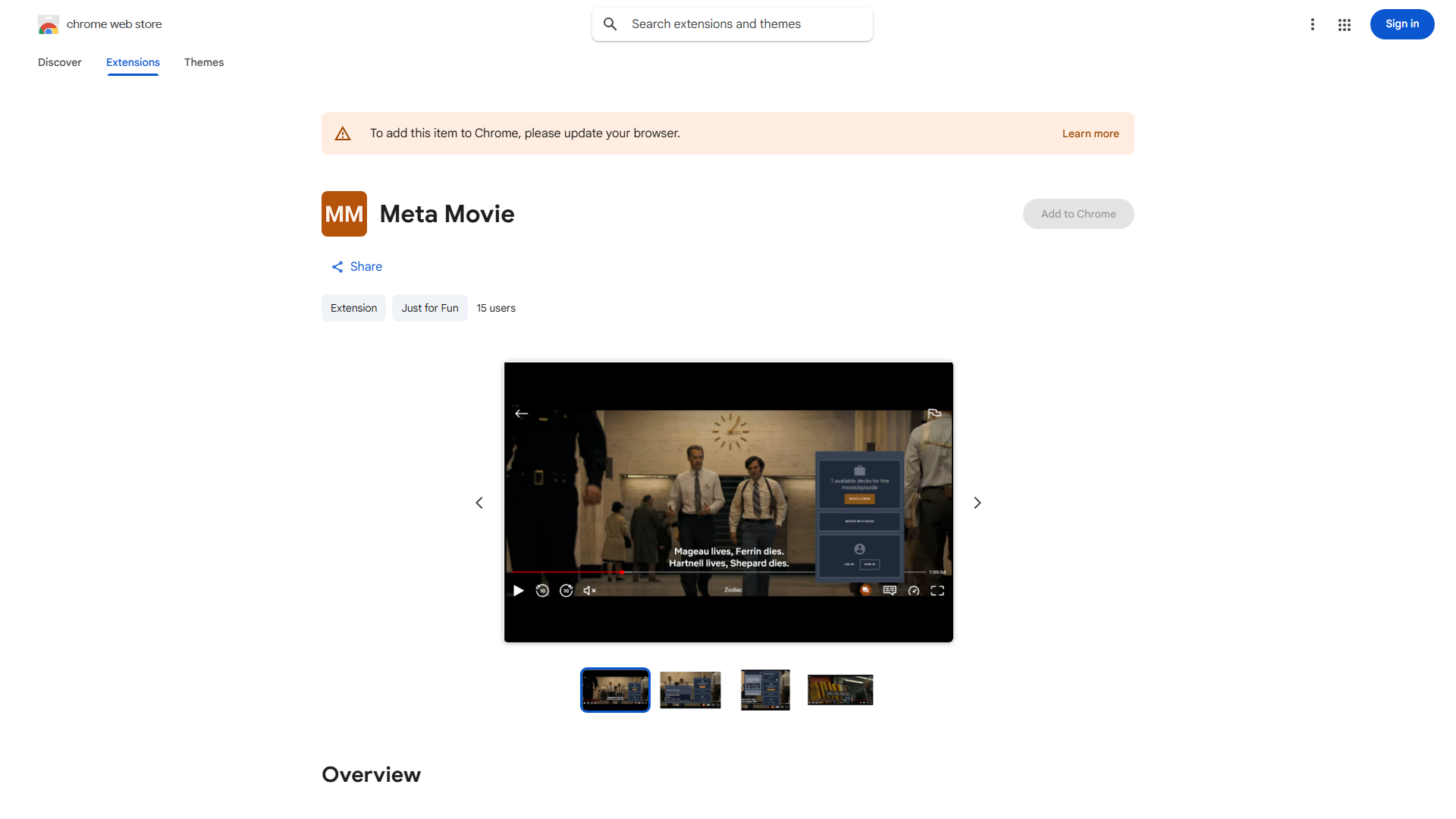The width and height of the screenshot is (1456, 819).
Task: Open the Google apps launcher grid
Action: (1345, 24)
